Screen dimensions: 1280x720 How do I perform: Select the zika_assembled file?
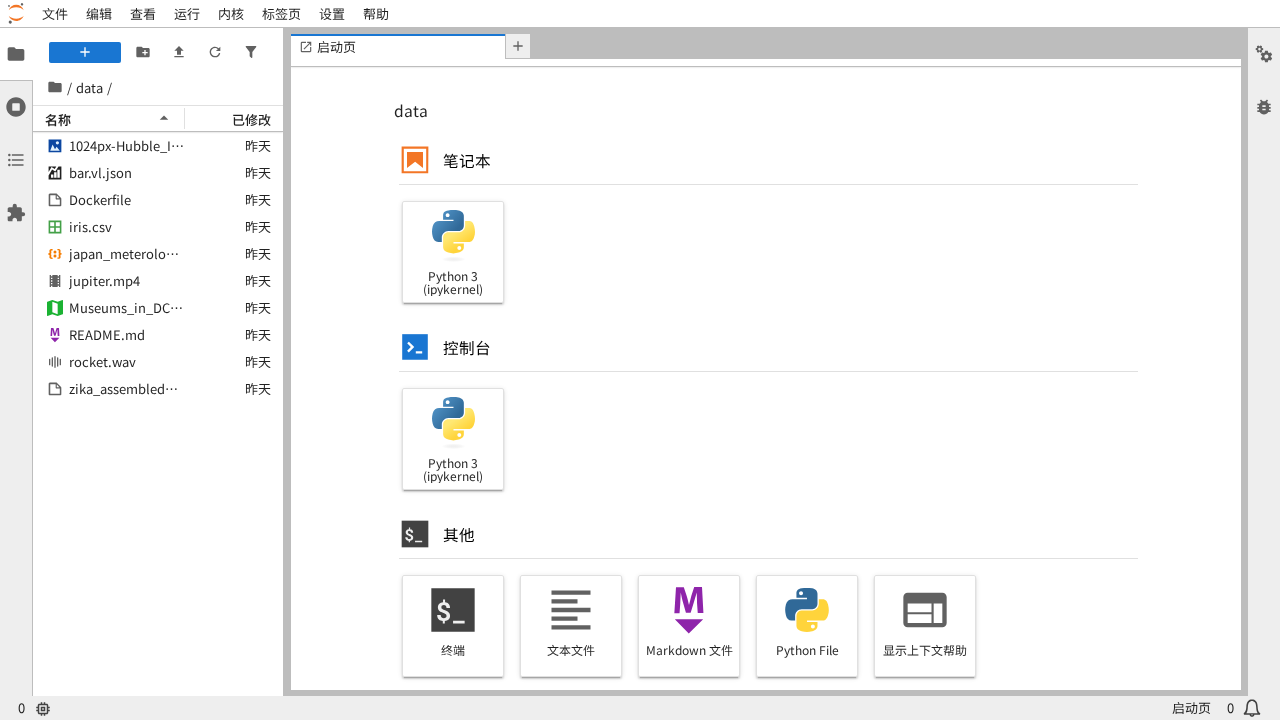coord(158,389)
